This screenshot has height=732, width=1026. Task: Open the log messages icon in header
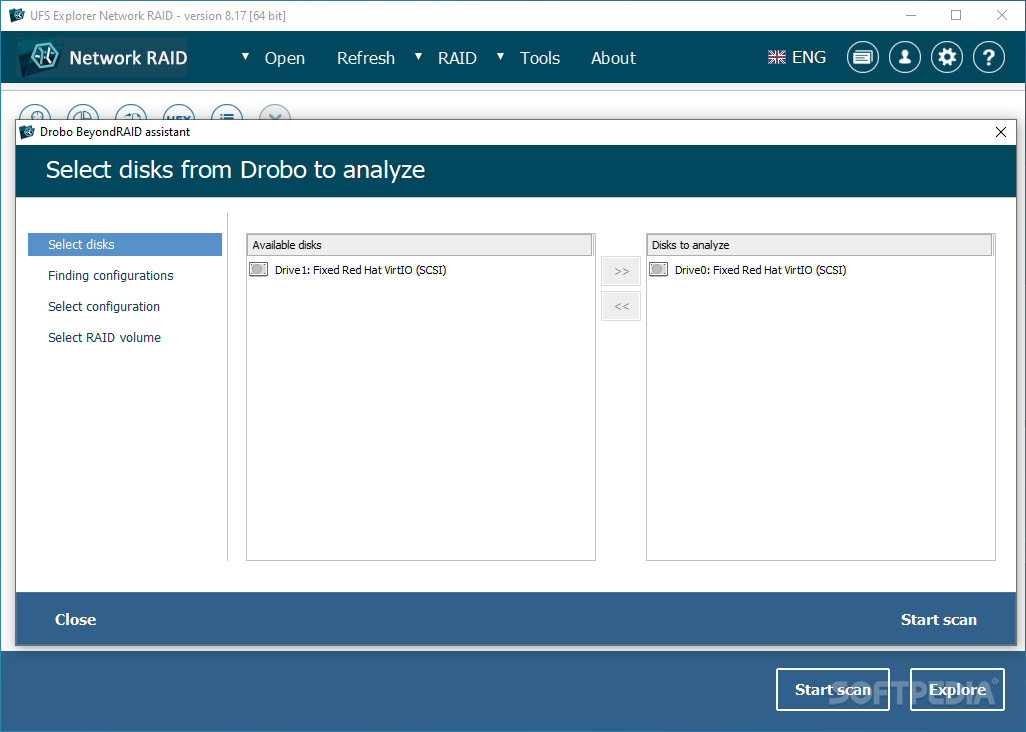click(862, 58)
